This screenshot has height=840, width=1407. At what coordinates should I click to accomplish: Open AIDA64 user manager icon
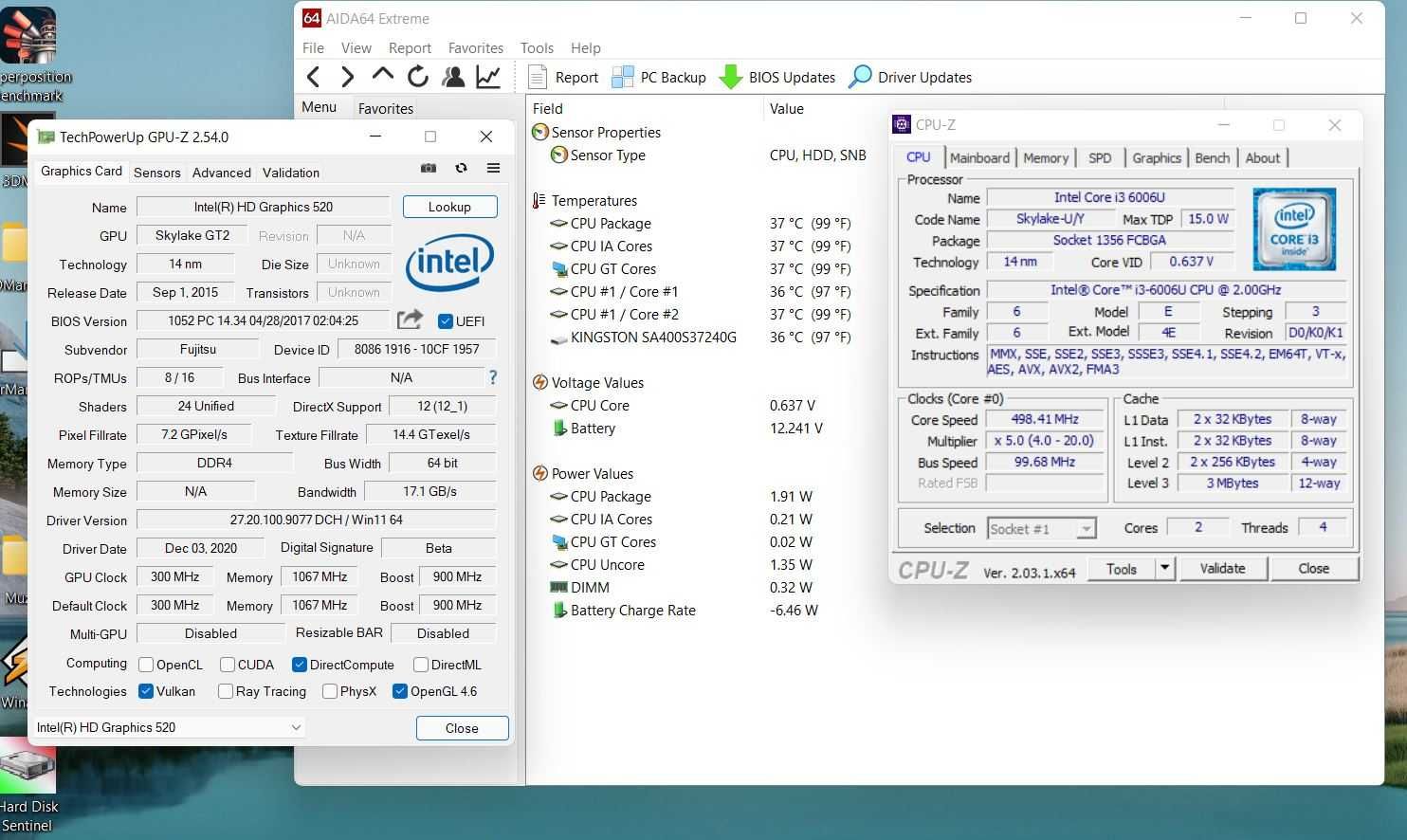[453, 77]
